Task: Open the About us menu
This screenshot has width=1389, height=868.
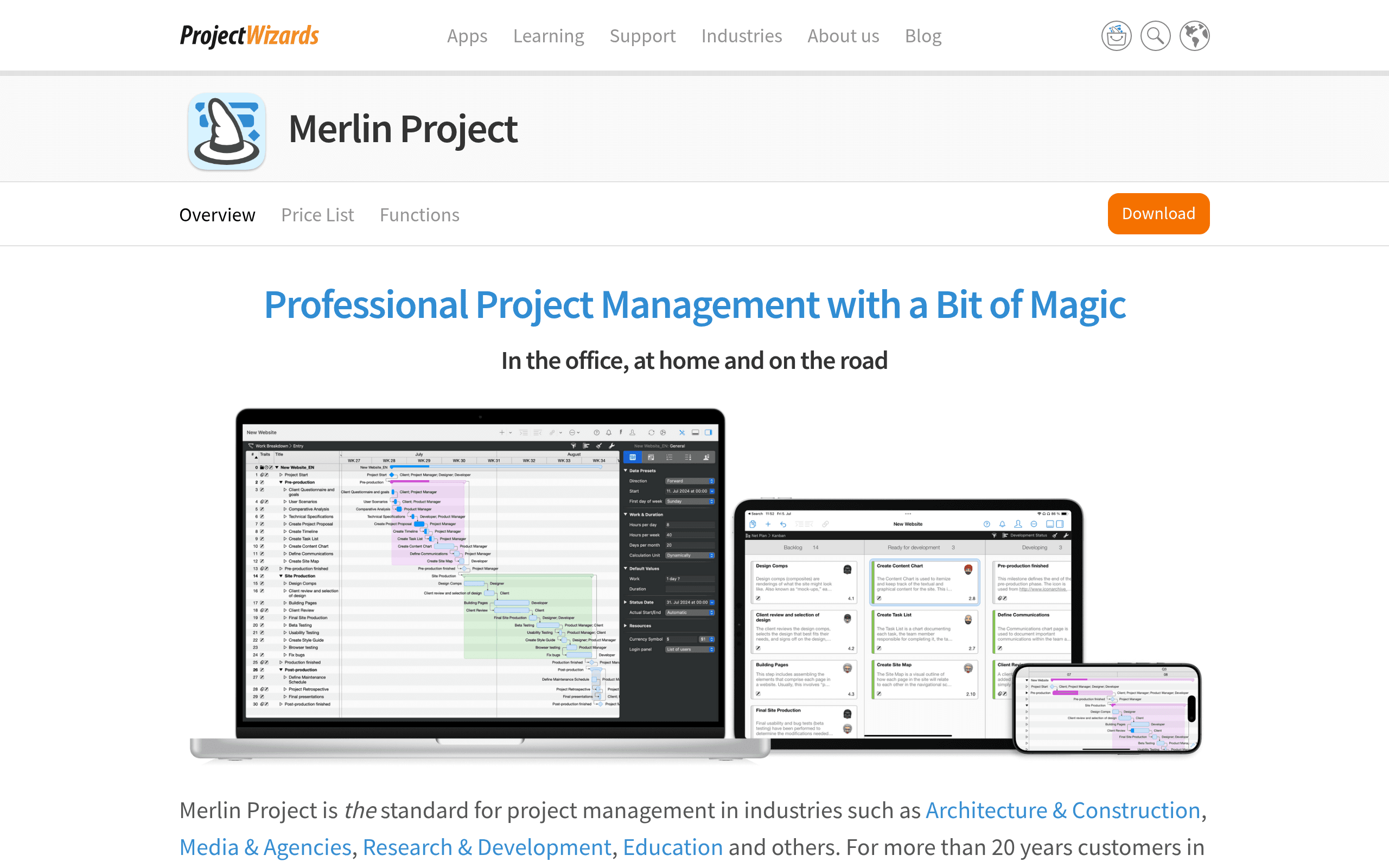Action: (843, 36)
